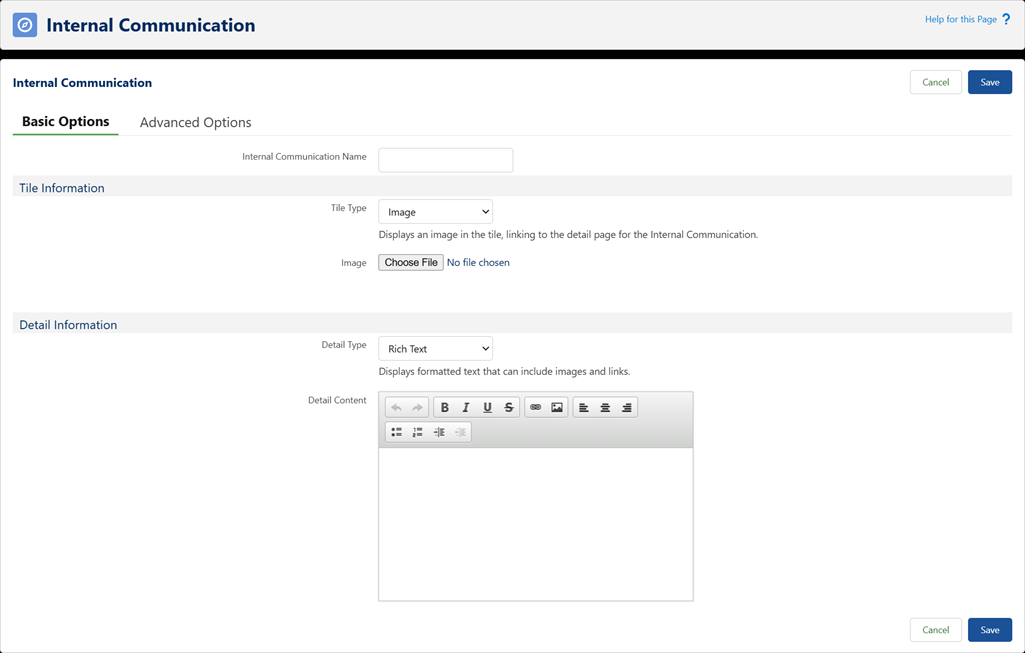Click the Internal Communication Name field
The height and width of the screenshot is (653, 1025).
pos(446,160)
